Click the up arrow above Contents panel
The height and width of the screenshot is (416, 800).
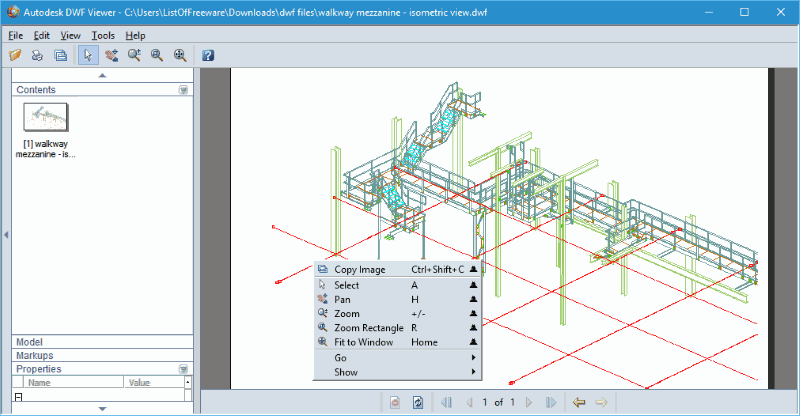pos(102,75)
